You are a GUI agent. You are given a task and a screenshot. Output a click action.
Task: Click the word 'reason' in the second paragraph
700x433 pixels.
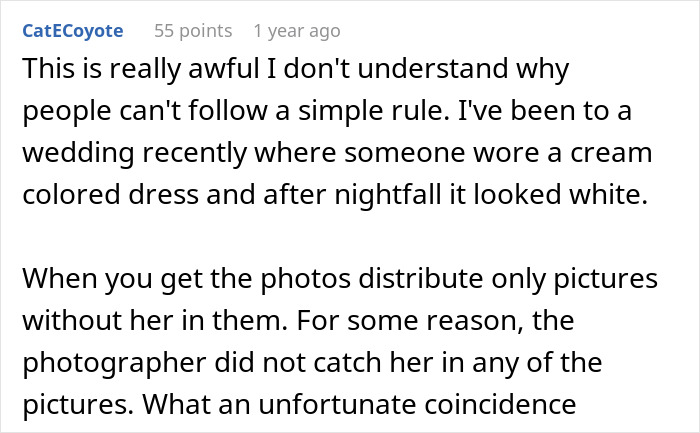(x=468, y=323)
